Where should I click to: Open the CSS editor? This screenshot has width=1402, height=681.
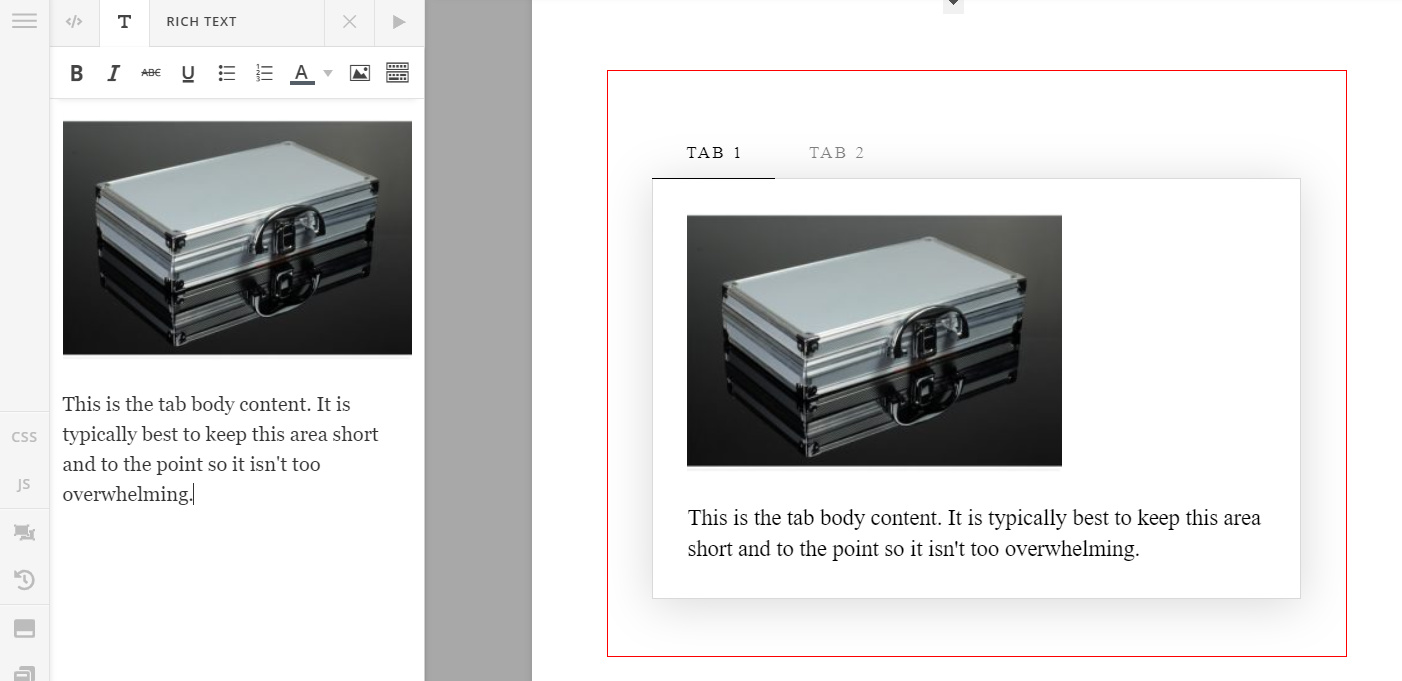(x=24, y=437)
